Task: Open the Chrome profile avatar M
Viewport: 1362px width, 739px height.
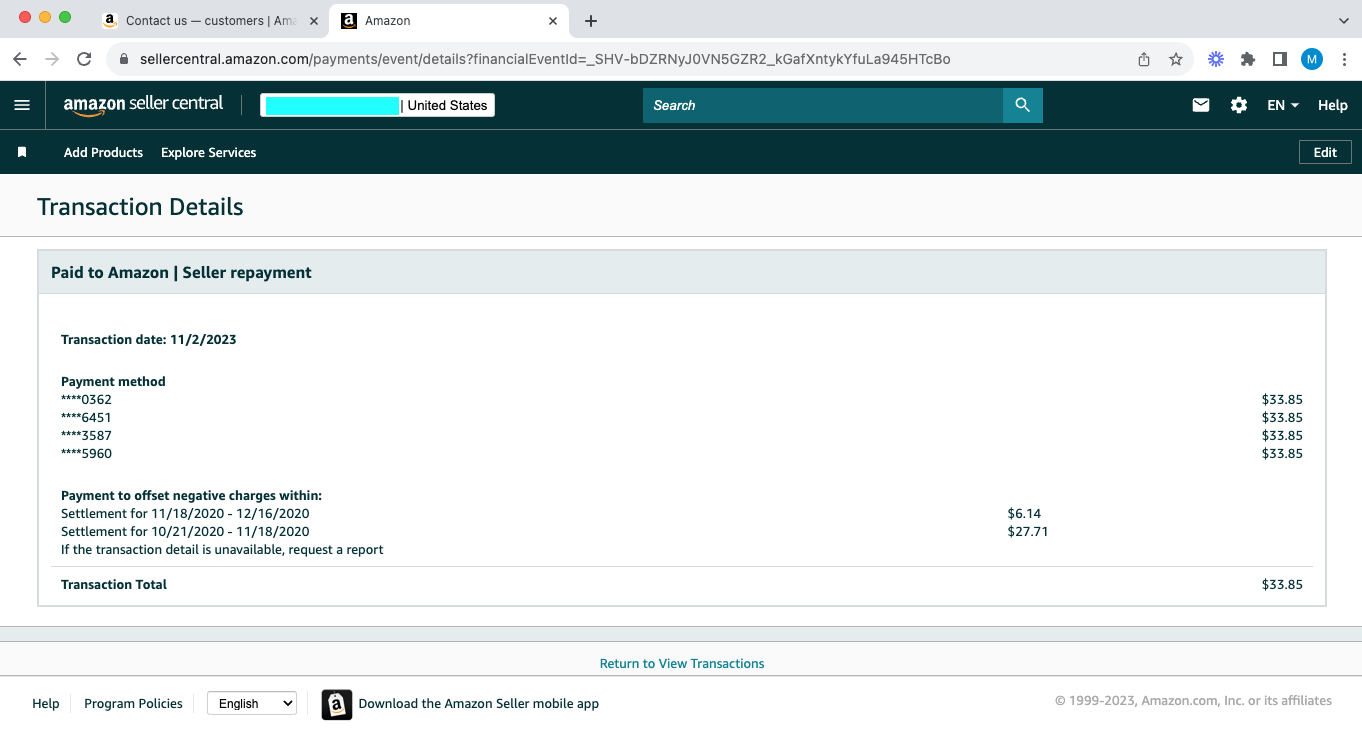Action: (x=1312, y=59)
